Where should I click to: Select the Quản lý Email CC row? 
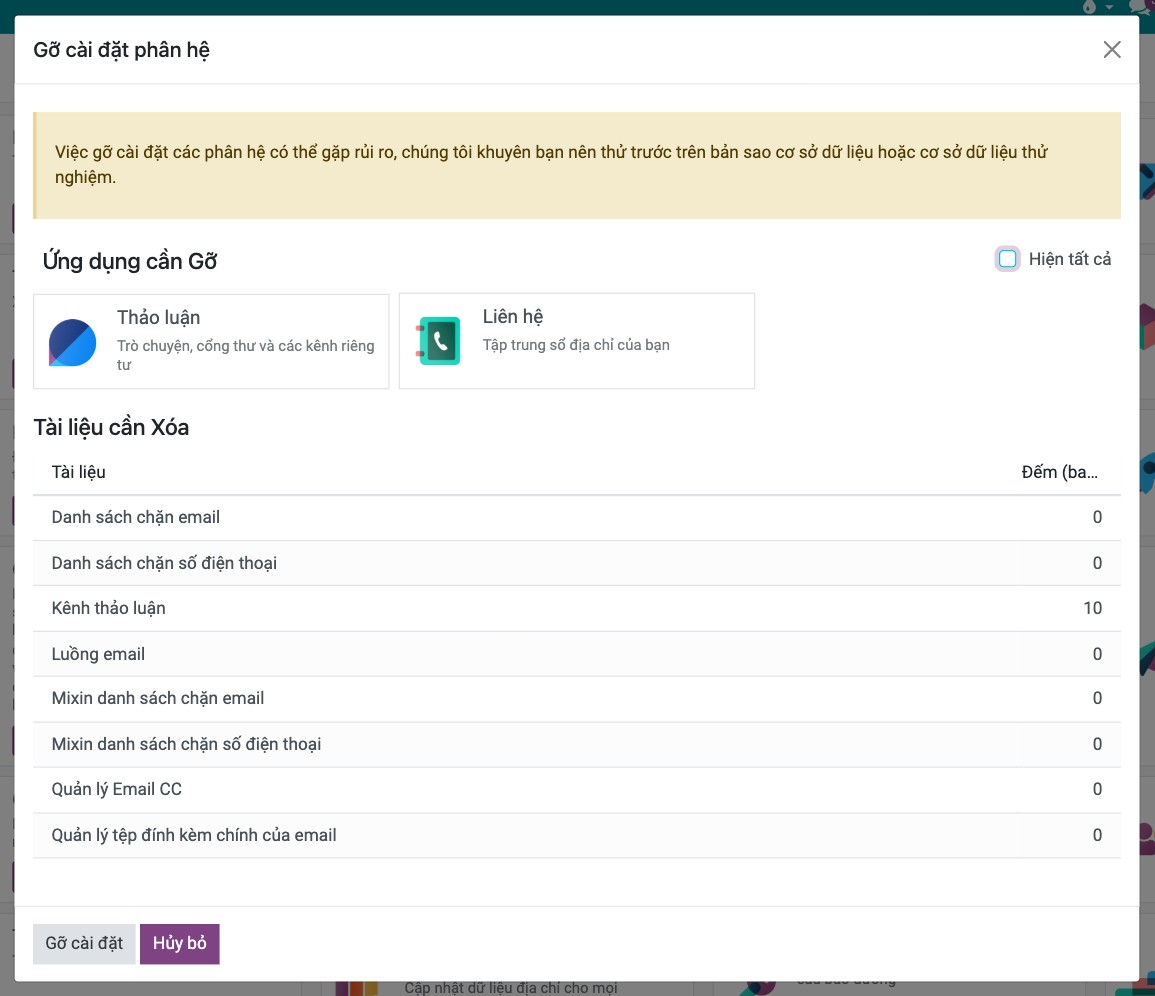click(577, 790)
